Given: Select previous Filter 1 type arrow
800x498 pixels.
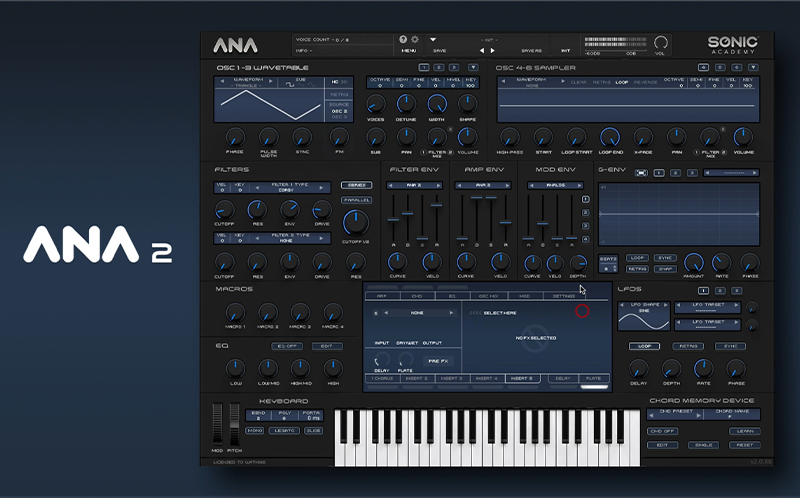Looking at the screenshot, I should [x=257, y=187].
